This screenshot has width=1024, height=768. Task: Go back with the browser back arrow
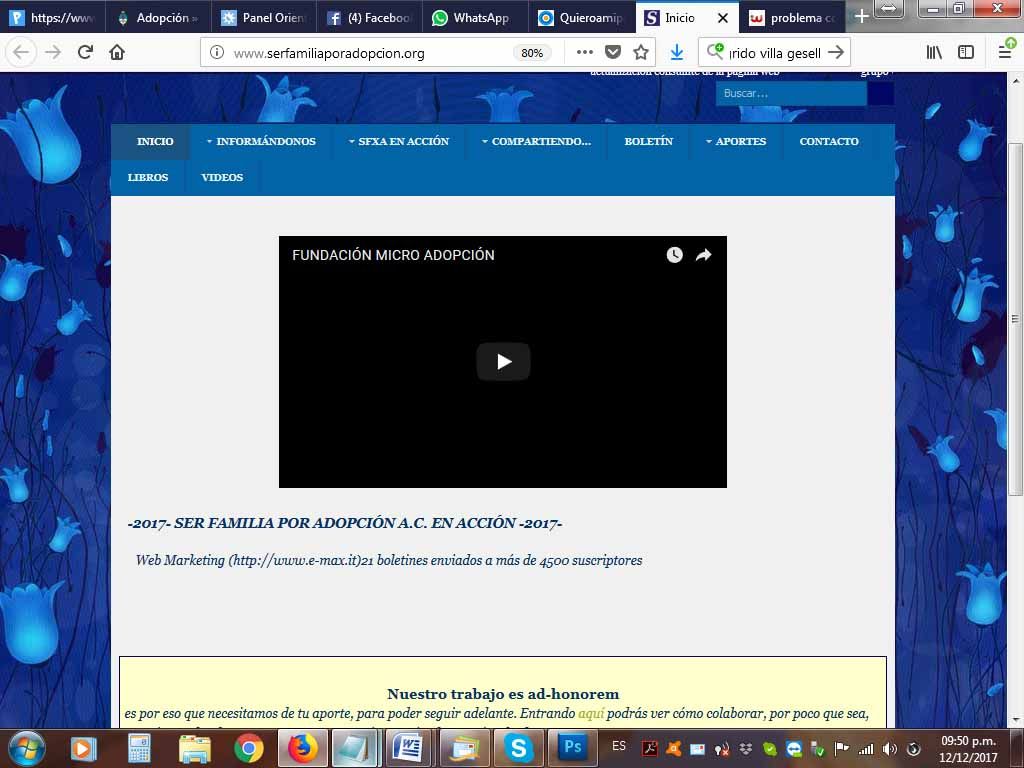(21, 52)
